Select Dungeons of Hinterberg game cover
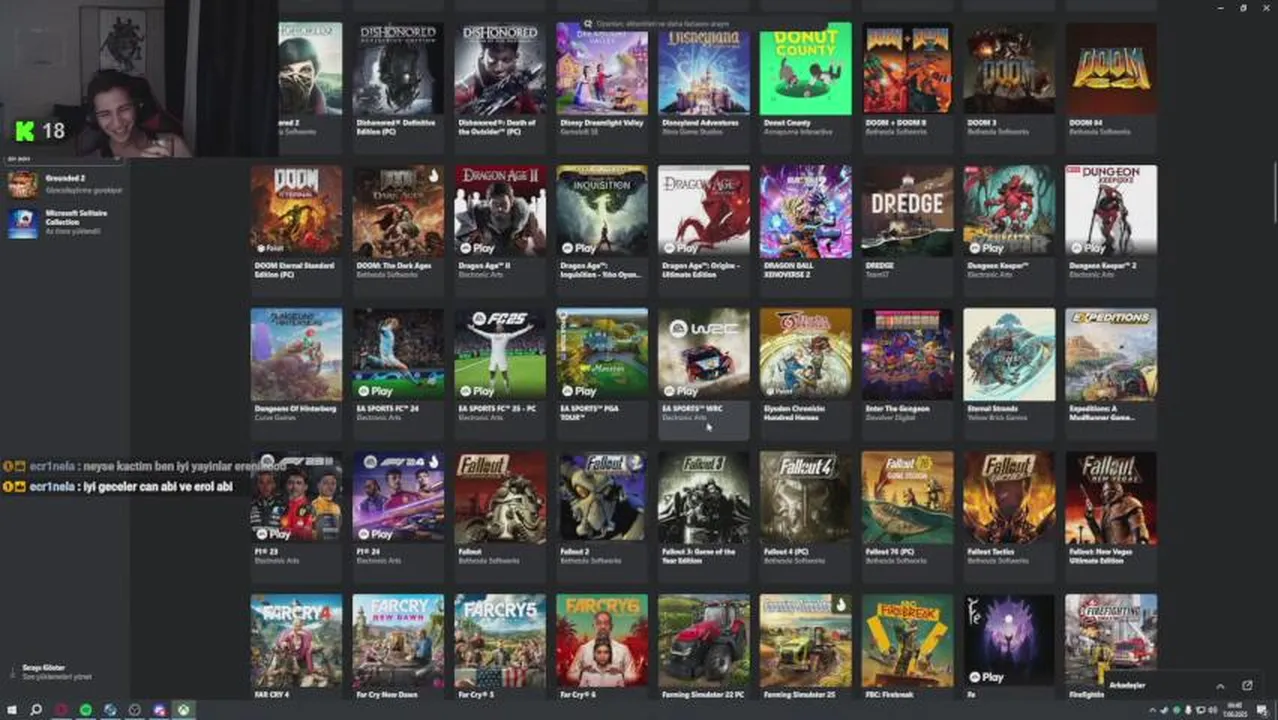 296,354
